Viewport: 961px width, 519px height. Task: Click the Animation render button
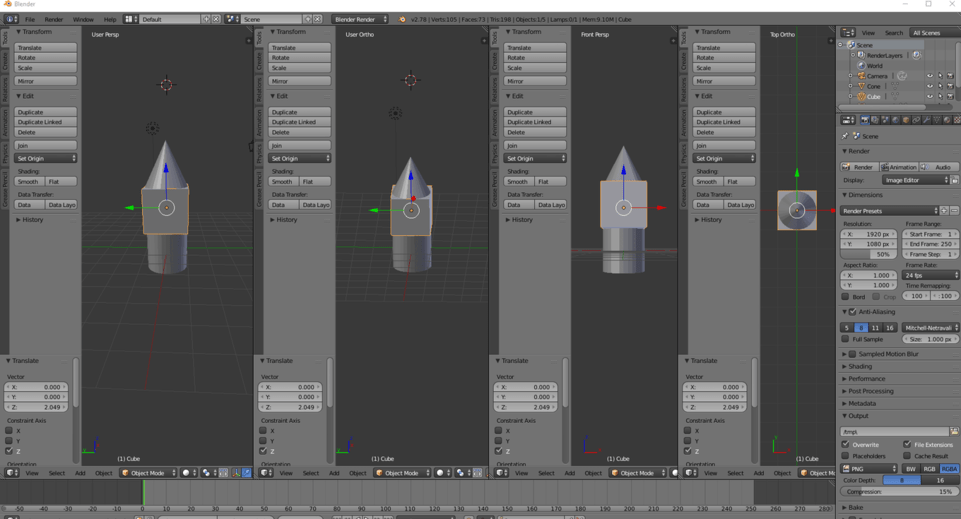[x=898, y=167]
